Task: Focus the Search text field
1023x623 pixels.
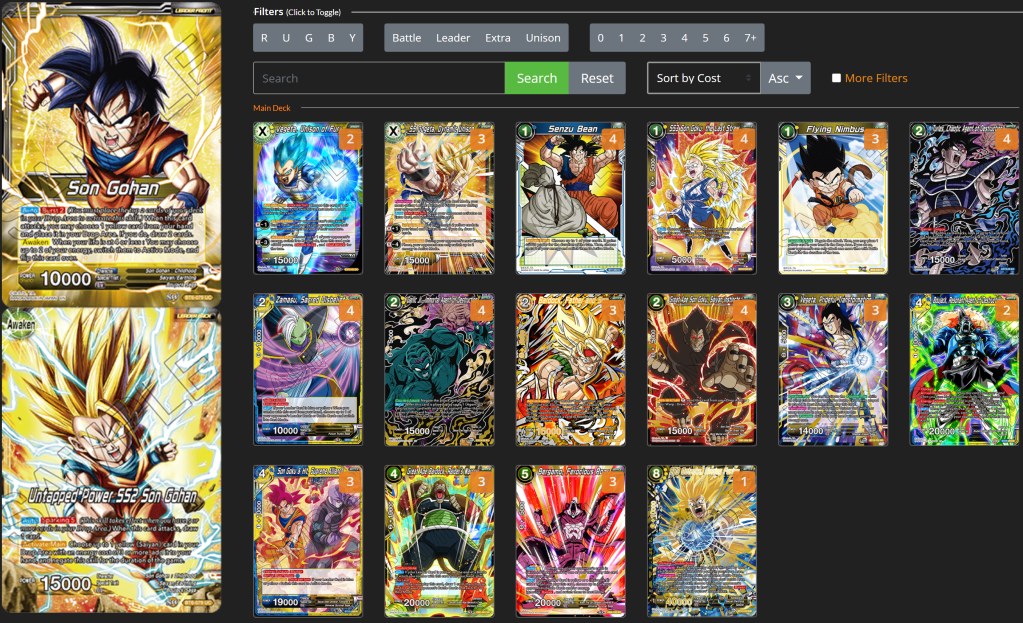Action: (379, 78)
